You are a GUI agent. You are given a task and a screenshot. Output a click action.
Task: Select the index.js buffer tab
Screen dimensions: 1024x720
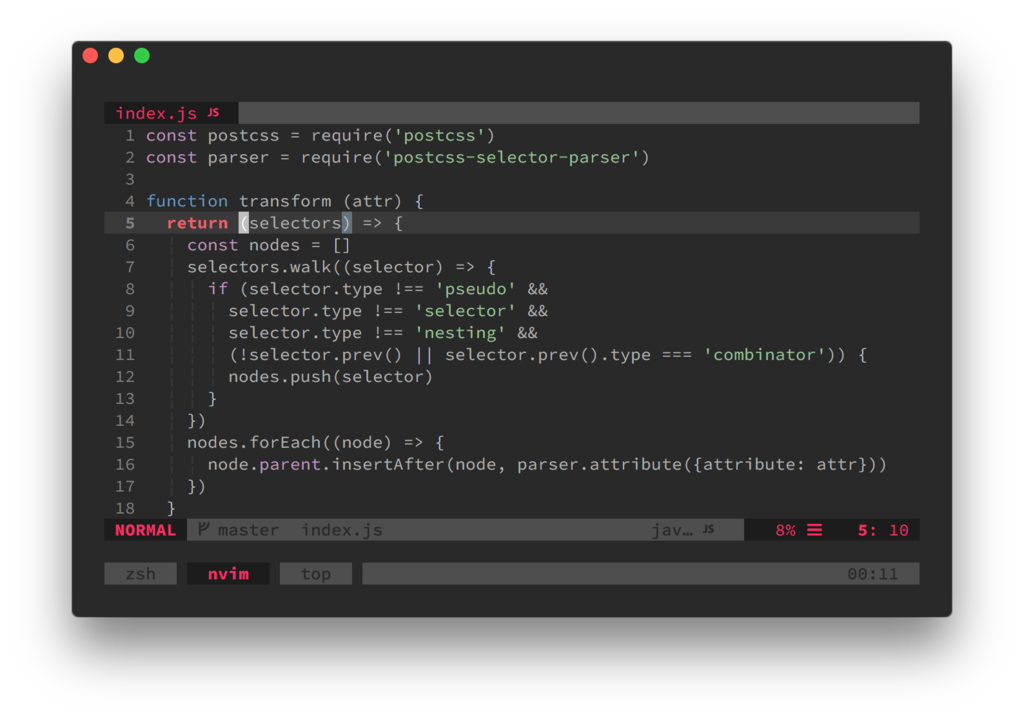171,113
